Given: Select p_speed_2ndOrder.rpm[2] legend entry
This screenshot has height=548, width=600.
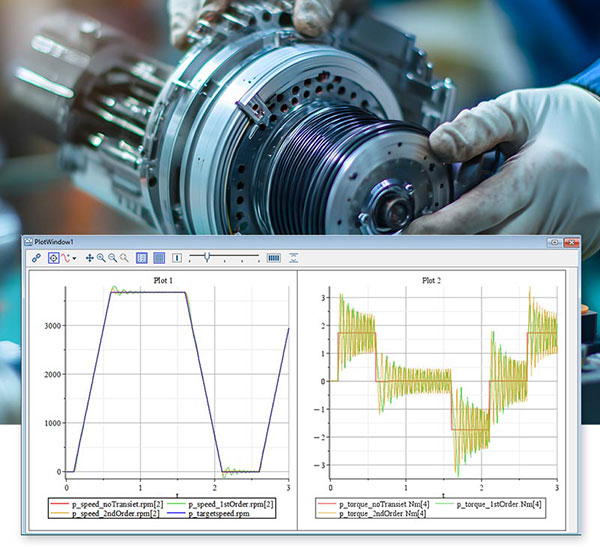Looking at the screenshot, I should (x=105, y=514).
